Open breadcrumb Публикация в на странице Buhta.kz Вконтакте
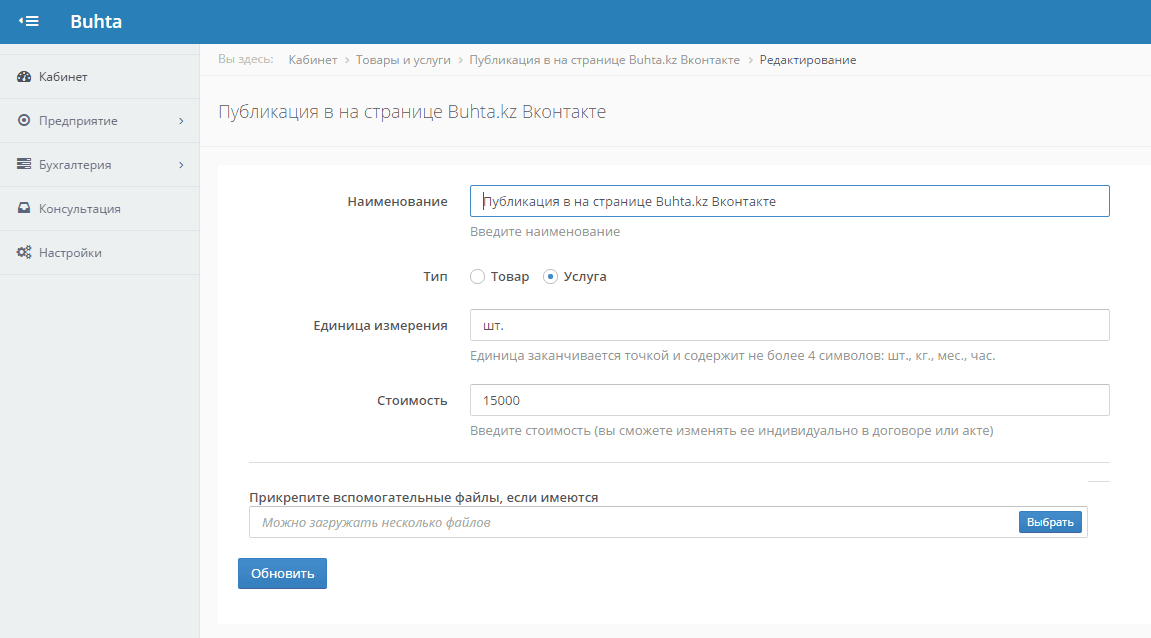 click(x=604, y=60)
